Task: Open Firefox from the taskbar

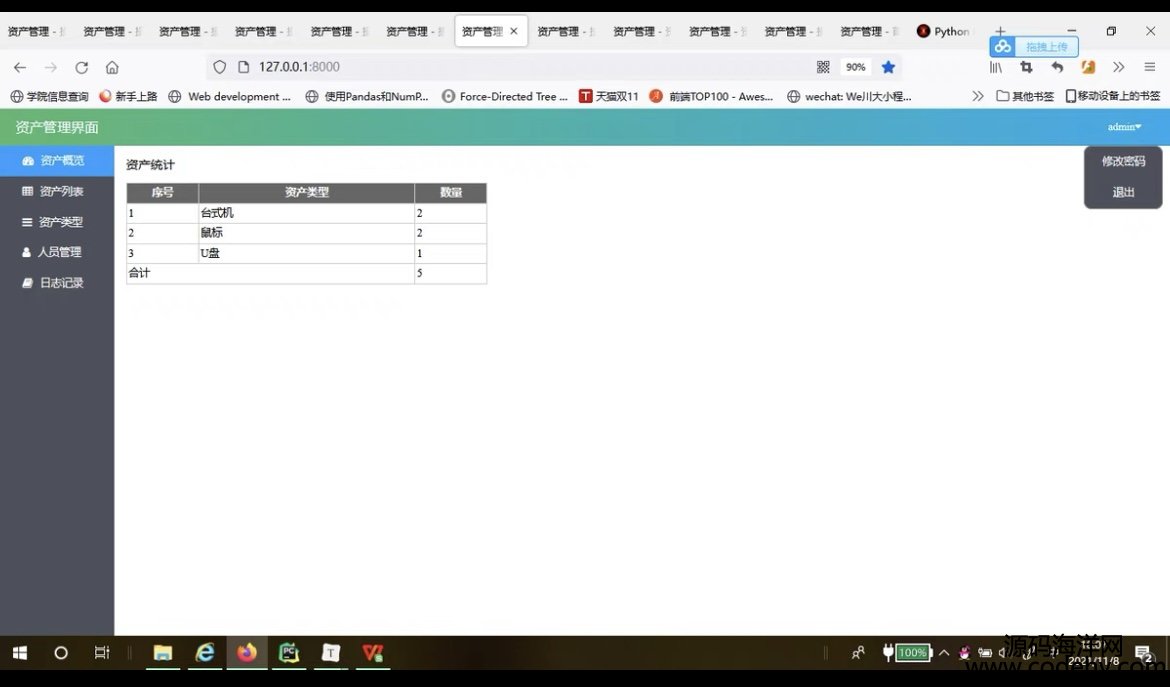Action: pos(247,653)
